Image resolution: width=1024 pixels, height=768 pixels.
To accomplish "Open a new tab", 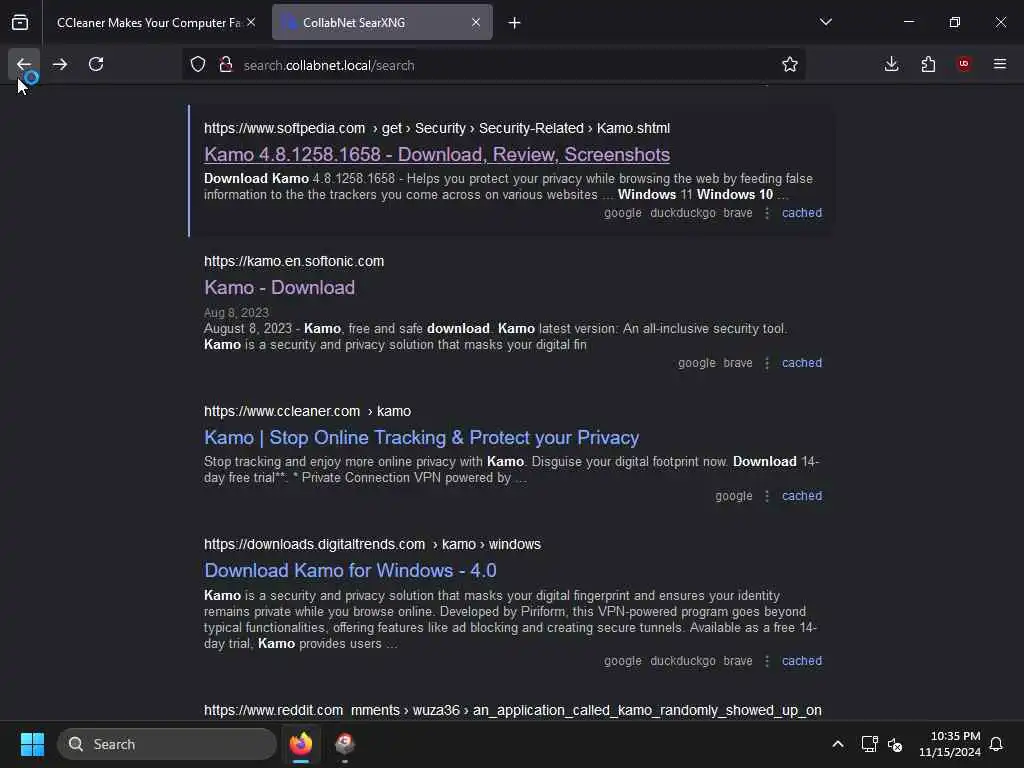I will pos(515,23).
